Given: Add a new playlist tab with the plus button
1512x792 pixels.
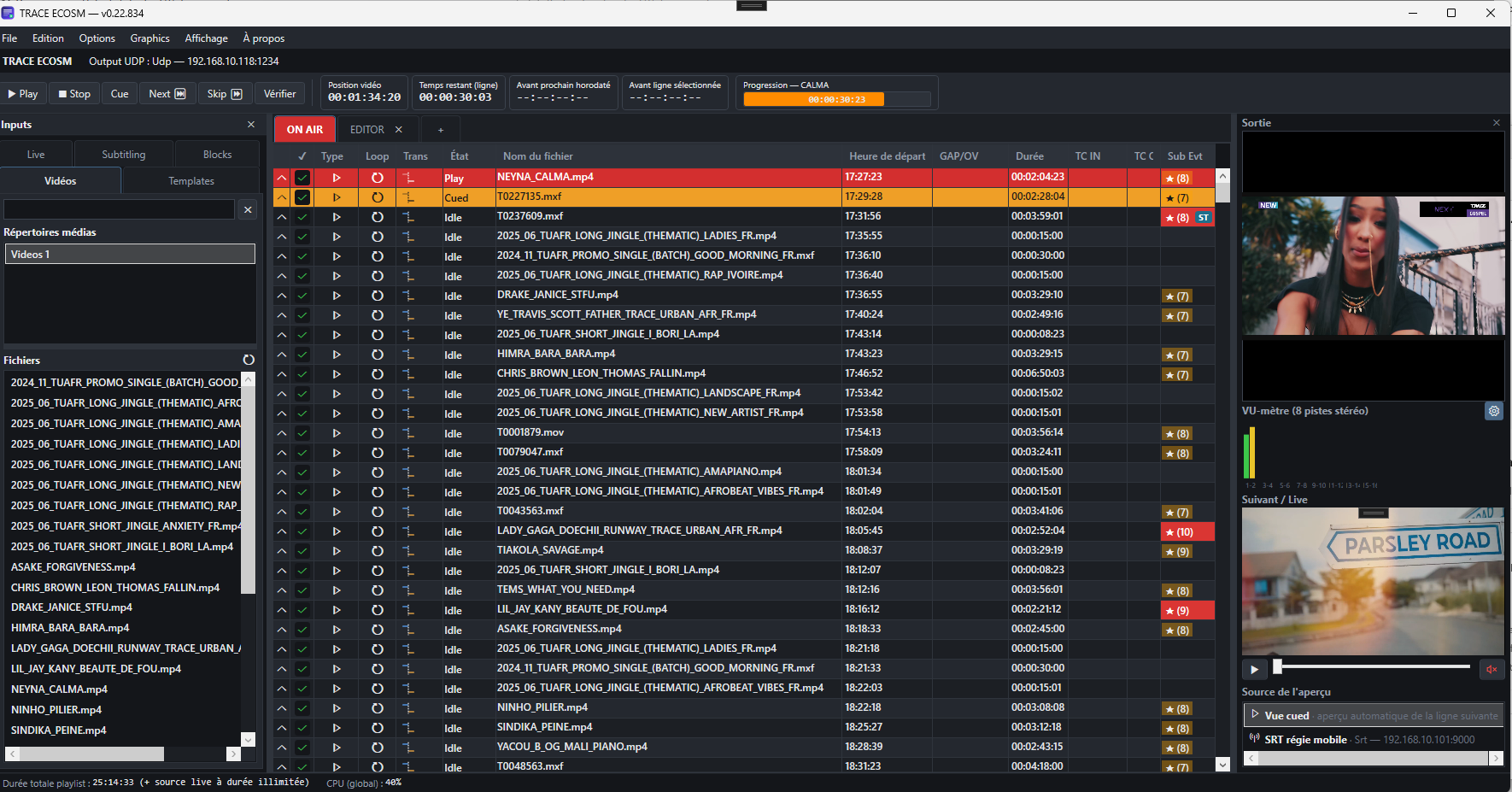Looking at the screenshot, I should tap(441, 130).
